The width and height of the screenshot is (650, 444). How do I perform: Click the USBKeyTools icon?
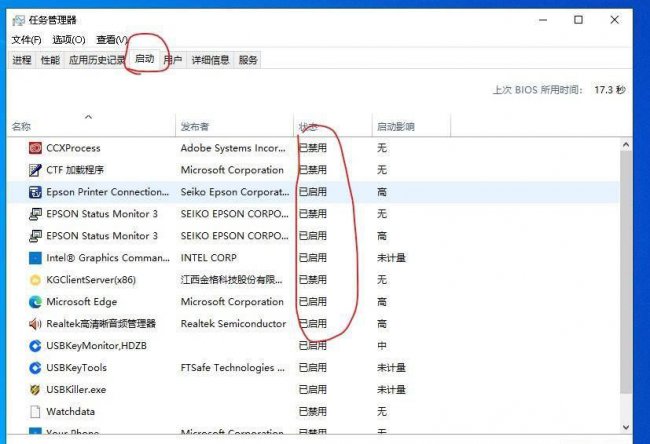35,368
